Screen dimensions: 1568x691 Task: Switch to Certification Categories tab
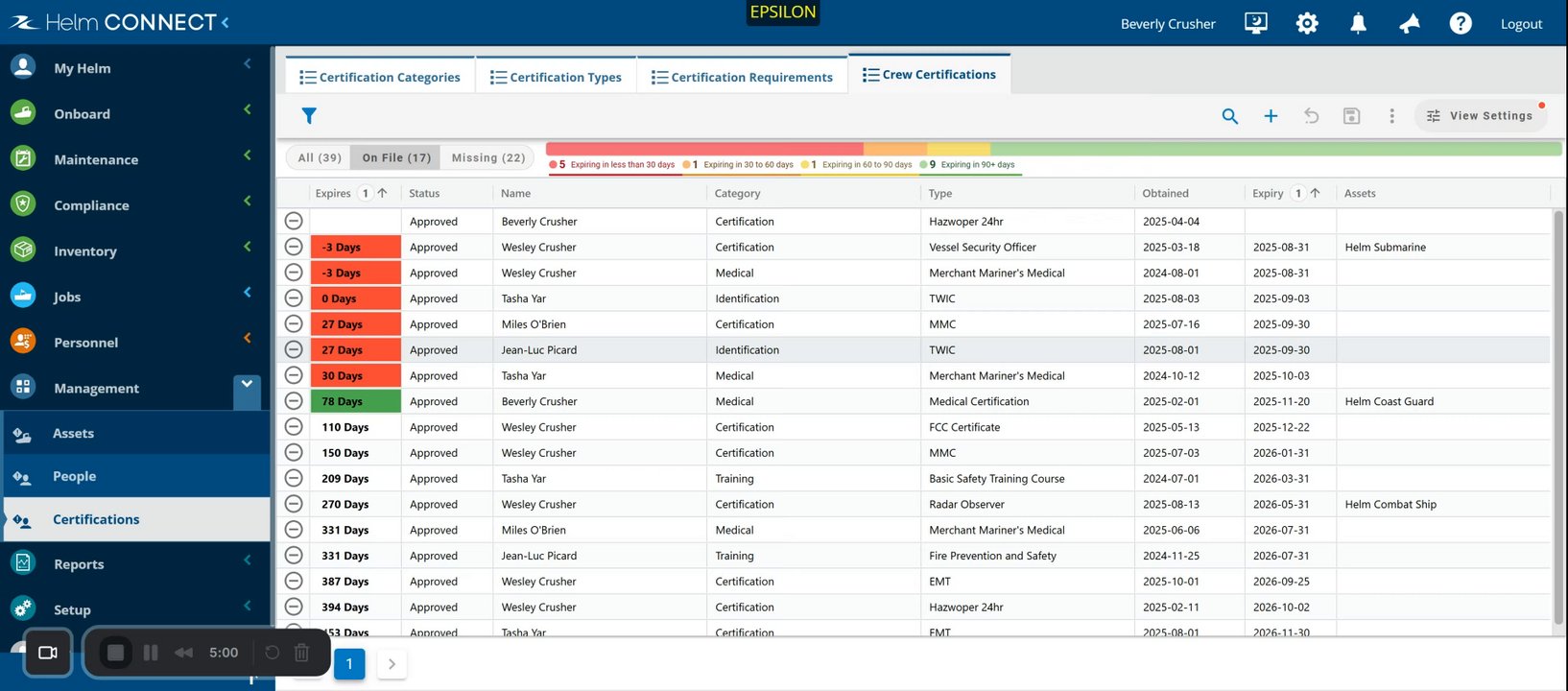380,77
